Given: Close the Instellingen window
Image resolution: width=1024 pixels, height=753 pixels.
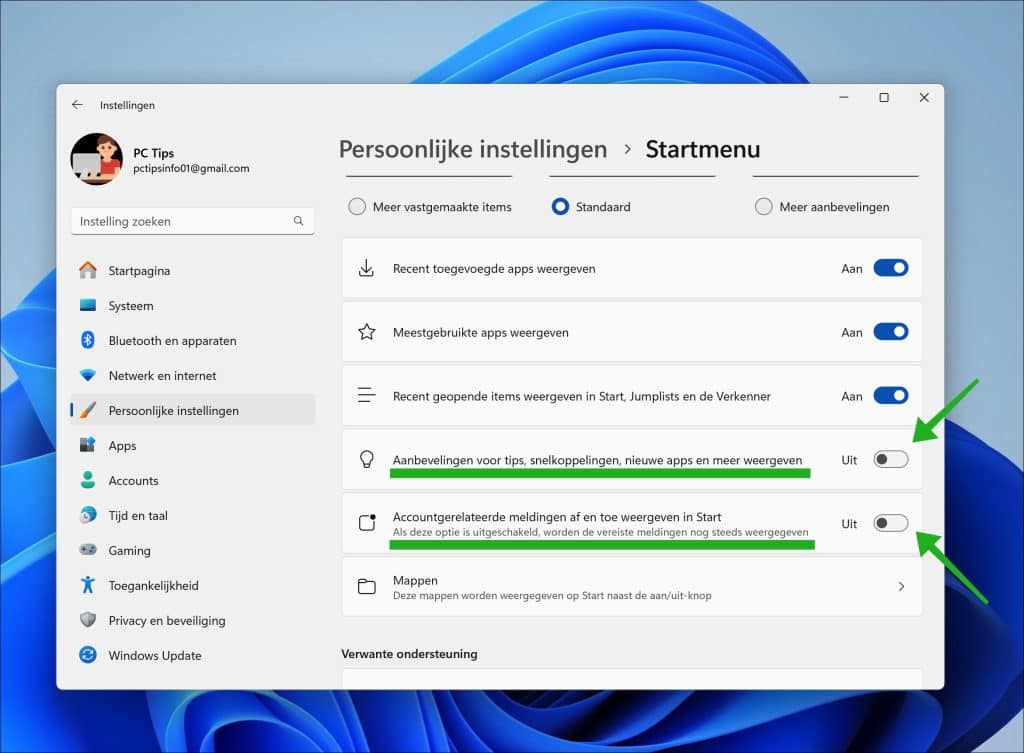Looking at the screenshot, I should [x=924, y=97].
